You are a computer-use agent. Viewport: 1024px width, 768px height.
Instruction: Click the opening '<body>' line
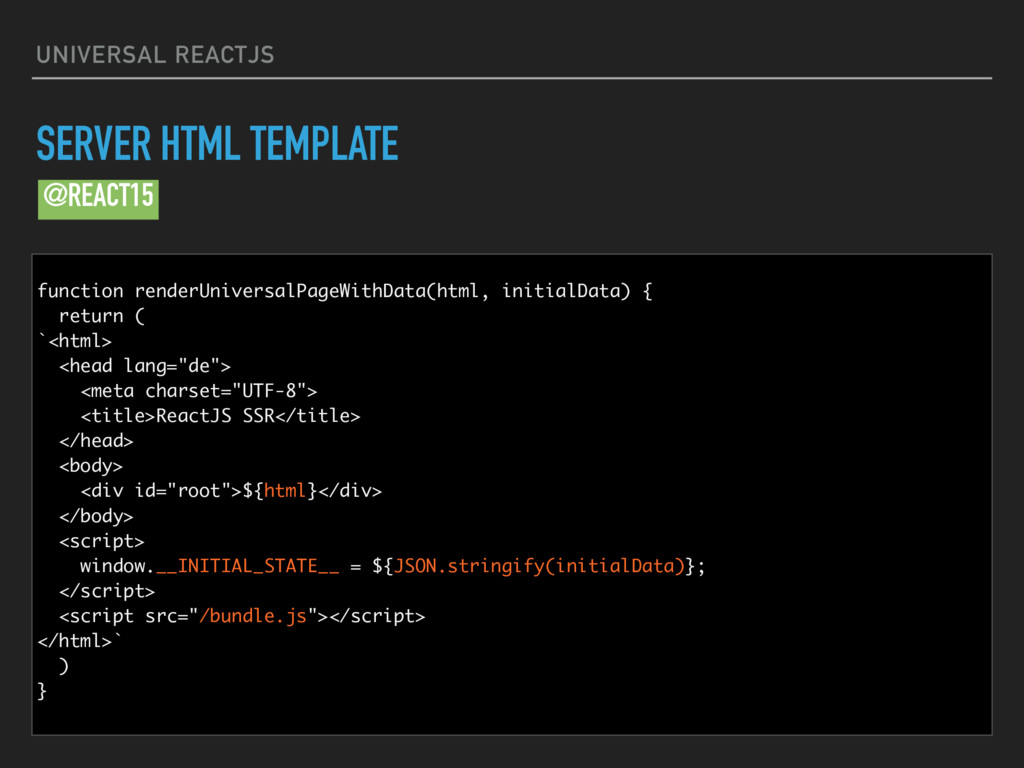(91, 466)
